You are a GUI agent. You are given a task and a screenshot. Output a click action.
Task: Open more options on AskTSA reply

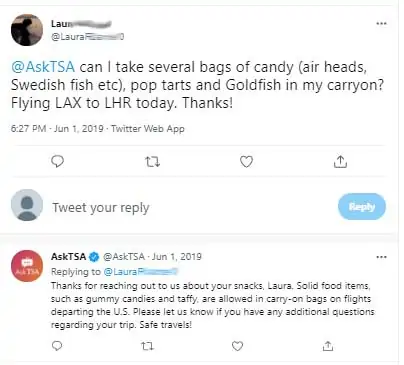click(381, 257)
